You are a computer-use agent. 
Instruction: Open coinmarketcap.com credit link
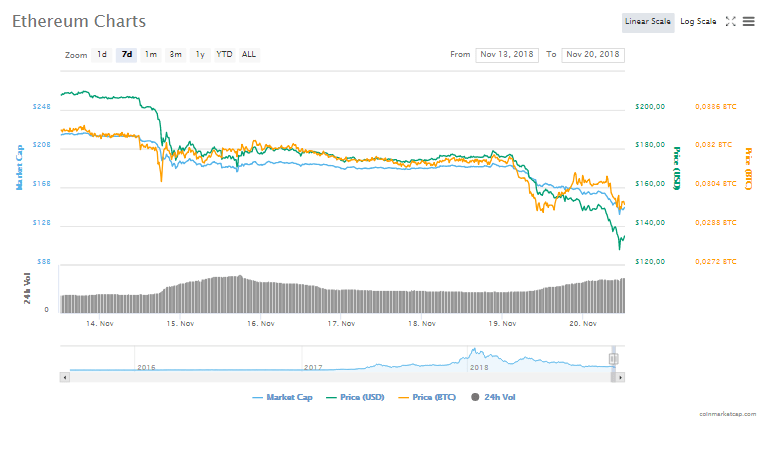727,414
